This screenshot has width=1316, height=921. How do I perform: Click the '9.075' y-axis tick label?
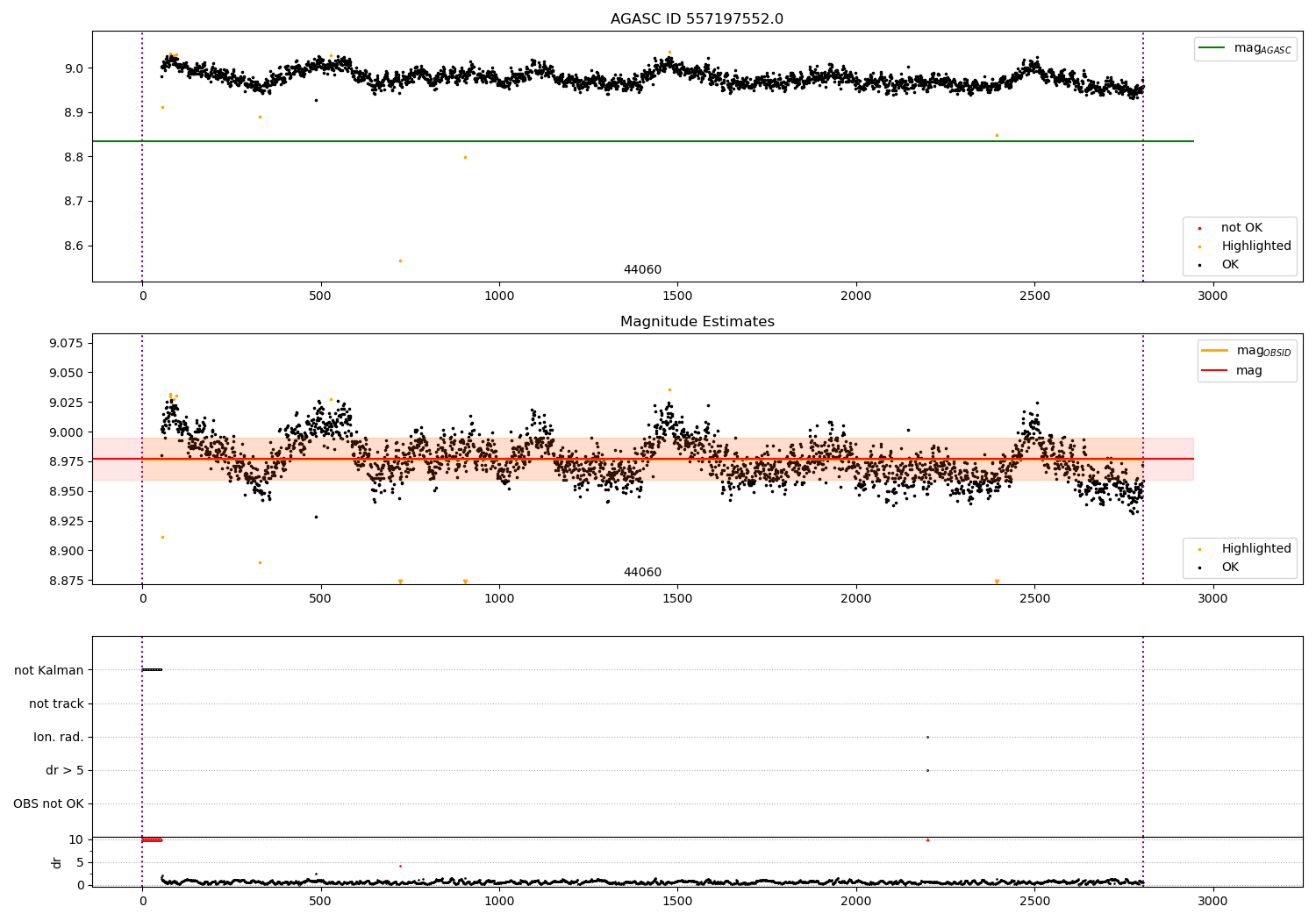[x=67, y=343]
